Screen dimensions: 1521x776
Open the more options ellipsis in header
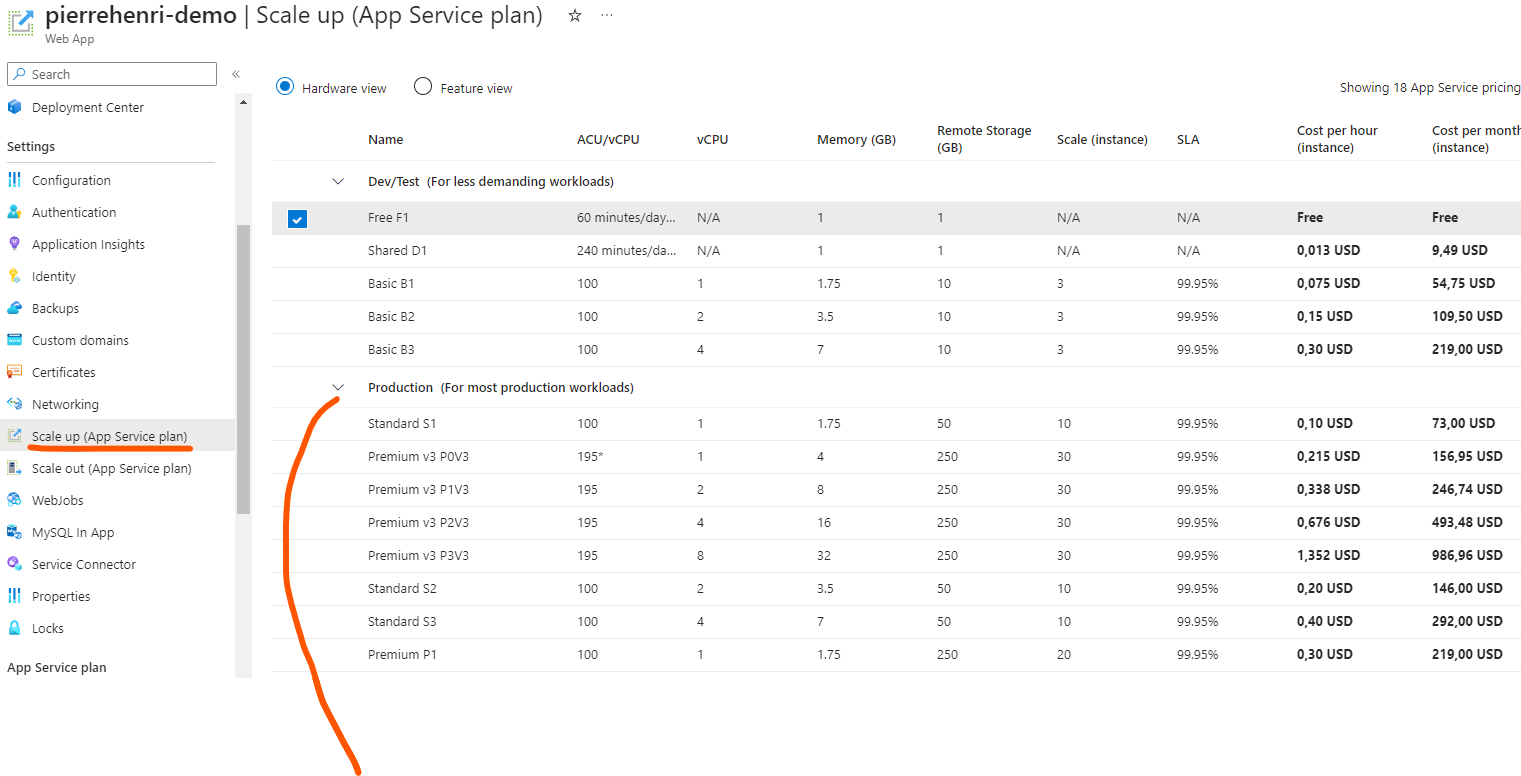tap(607, 16)
